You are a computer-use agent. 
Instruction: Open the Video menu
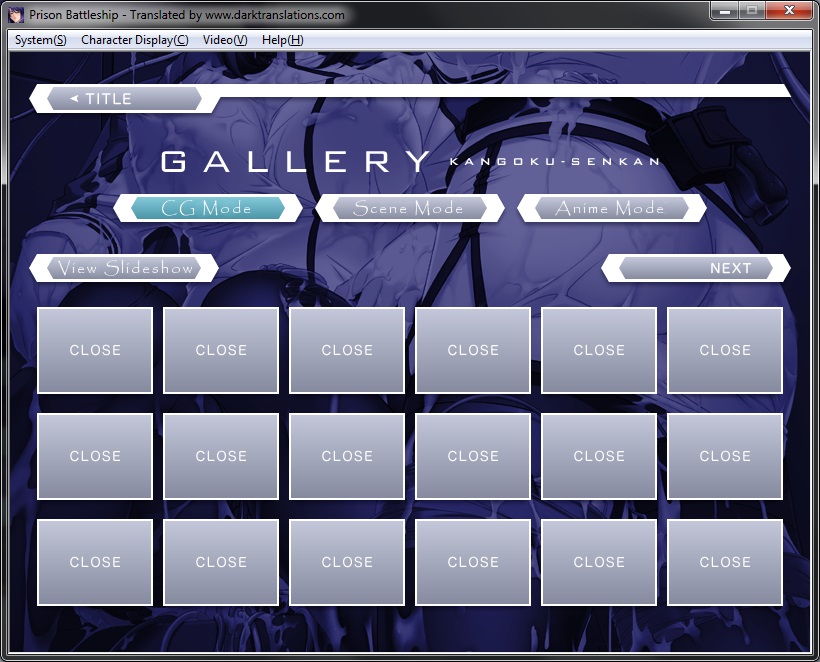[225, 40]
